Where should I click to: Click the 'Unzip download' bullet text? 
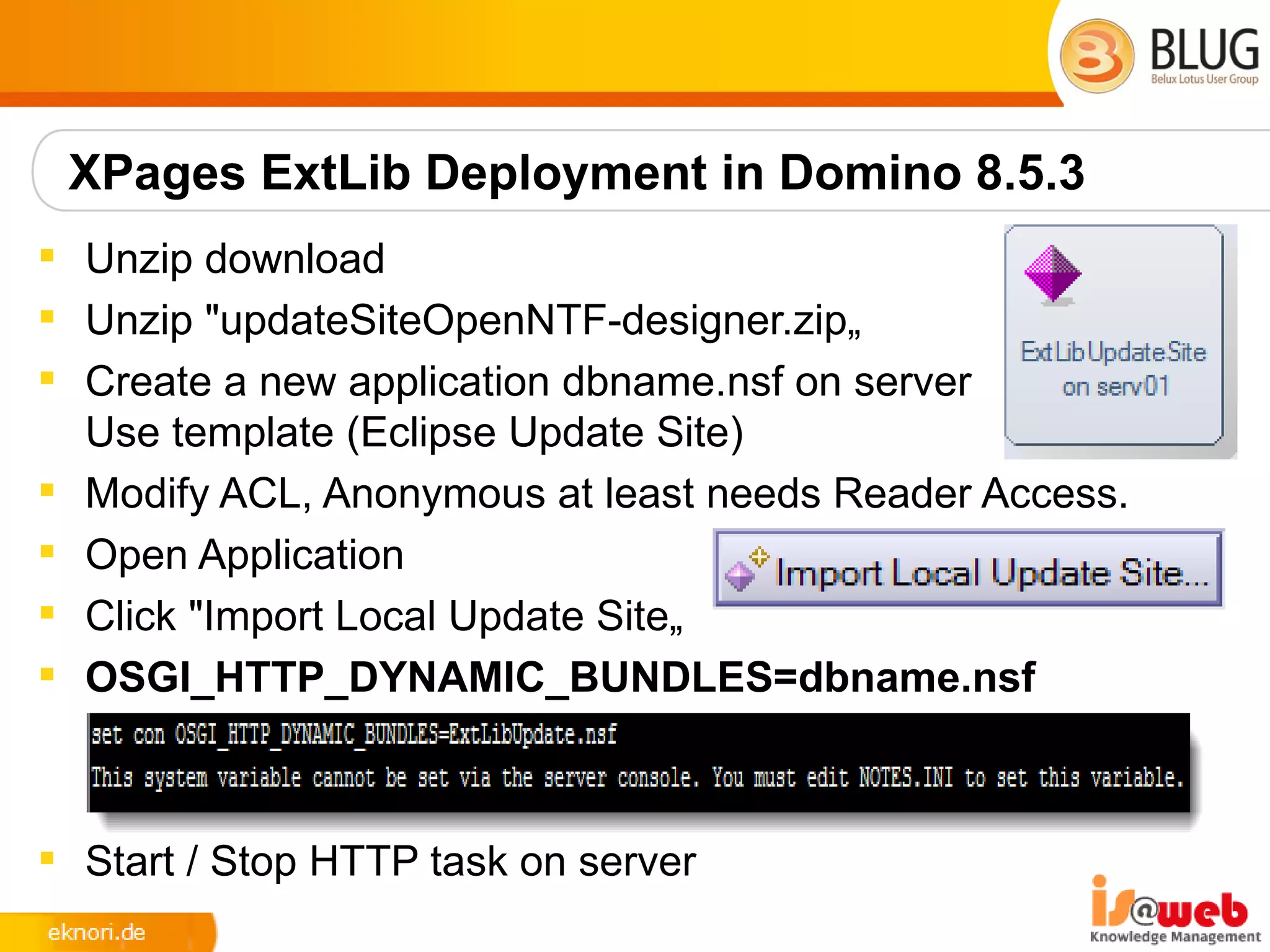(235, 258)
